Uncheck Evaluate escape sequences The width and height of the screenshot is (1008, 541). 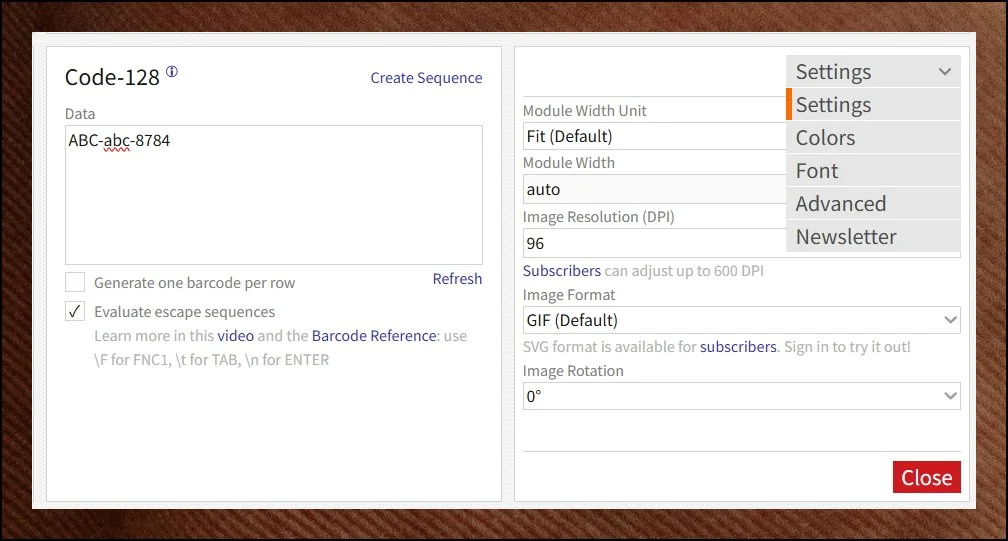[75, 312]
